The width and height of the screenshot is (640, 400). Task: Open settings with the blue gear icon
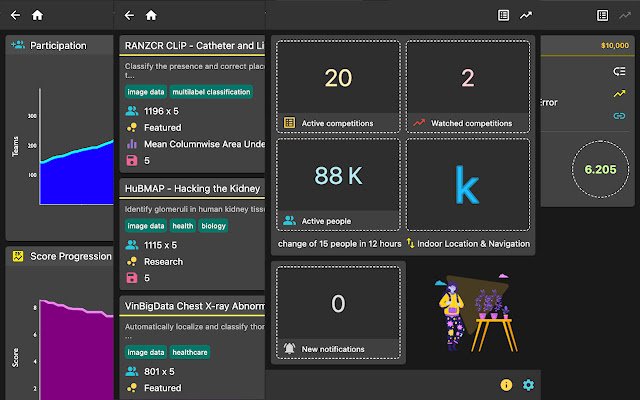coord(528,385)
